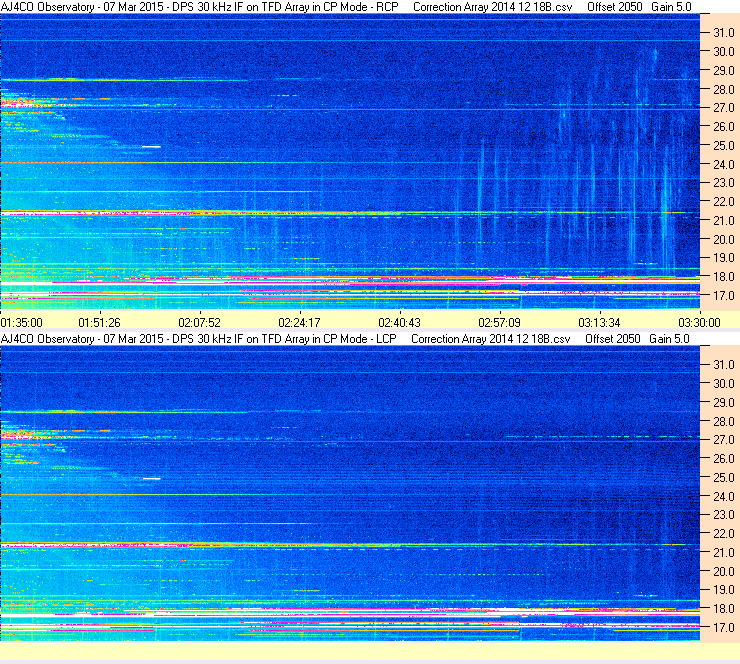Select the 02:57:09 time axis label
The height and width of the screenshot is (664, 740).
pyautogui.click(x=499, y=323)
